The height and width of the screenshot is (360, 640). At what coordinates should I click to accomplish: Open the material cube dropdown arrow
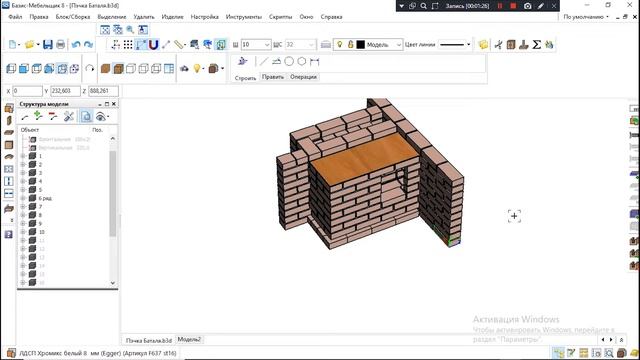point(222,69)
